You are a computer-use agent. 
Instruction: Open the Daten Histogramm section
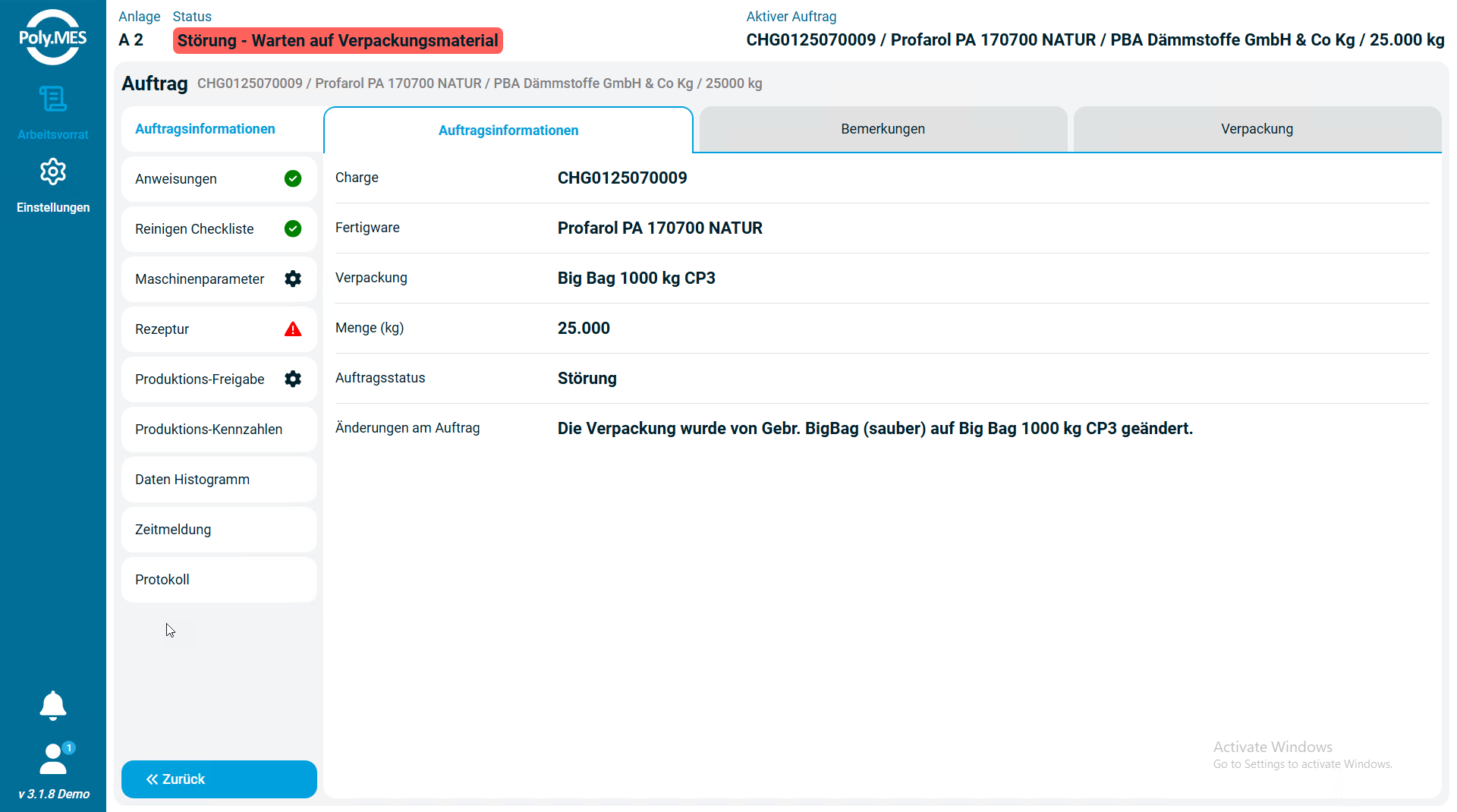pyautogui.click(x=219, y=480)
